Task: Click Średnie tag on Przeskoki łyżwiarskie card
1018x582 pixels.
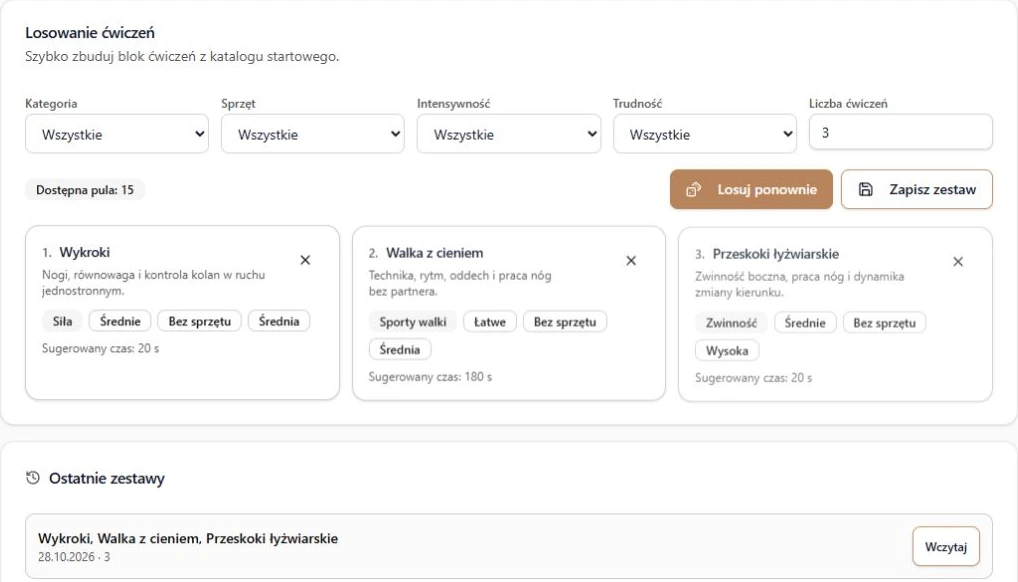Action: [x=805, y=323]
